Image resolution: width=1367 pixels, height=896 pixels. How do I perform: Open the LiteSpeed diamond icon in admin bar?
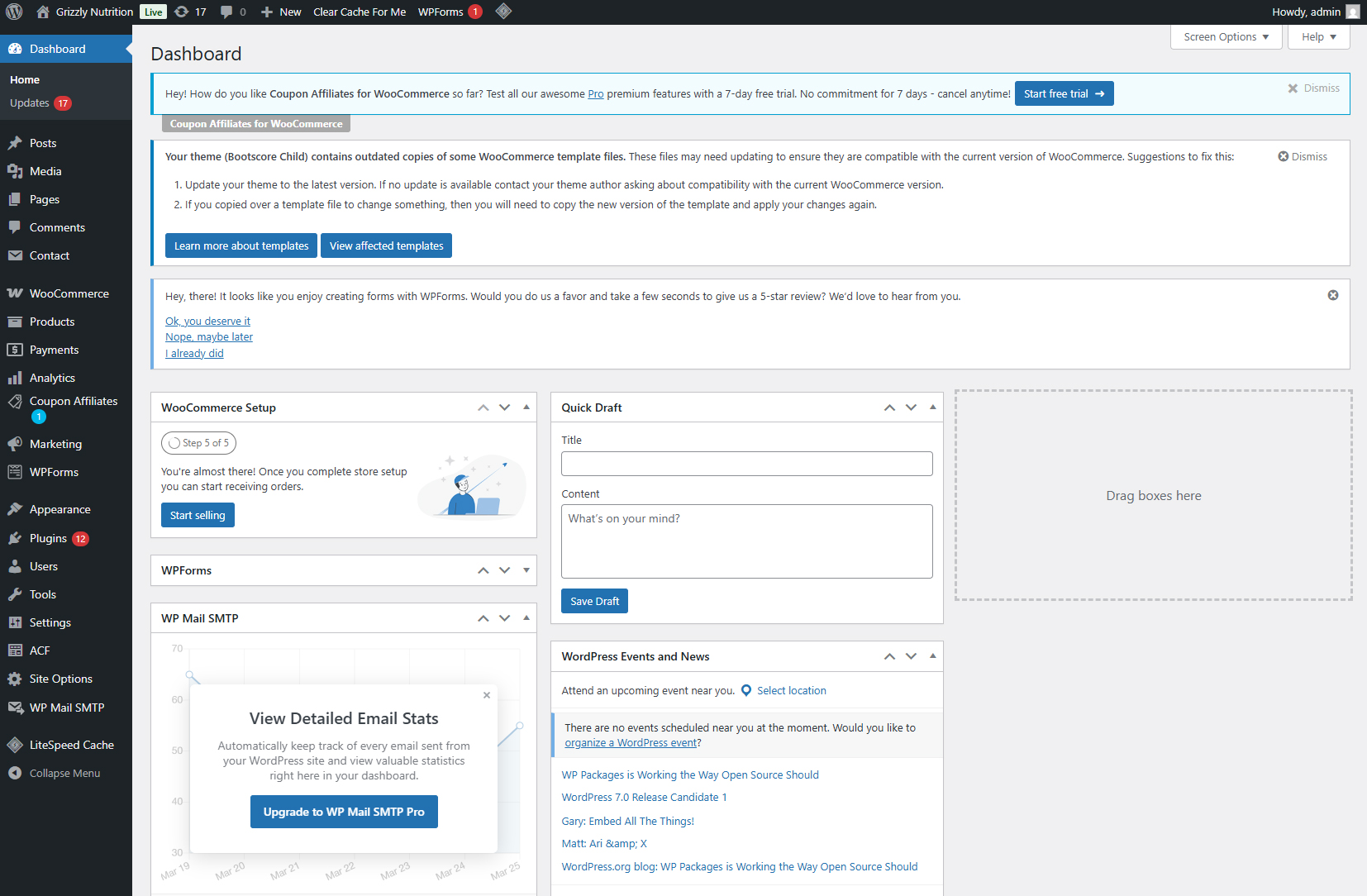[503, 12]
